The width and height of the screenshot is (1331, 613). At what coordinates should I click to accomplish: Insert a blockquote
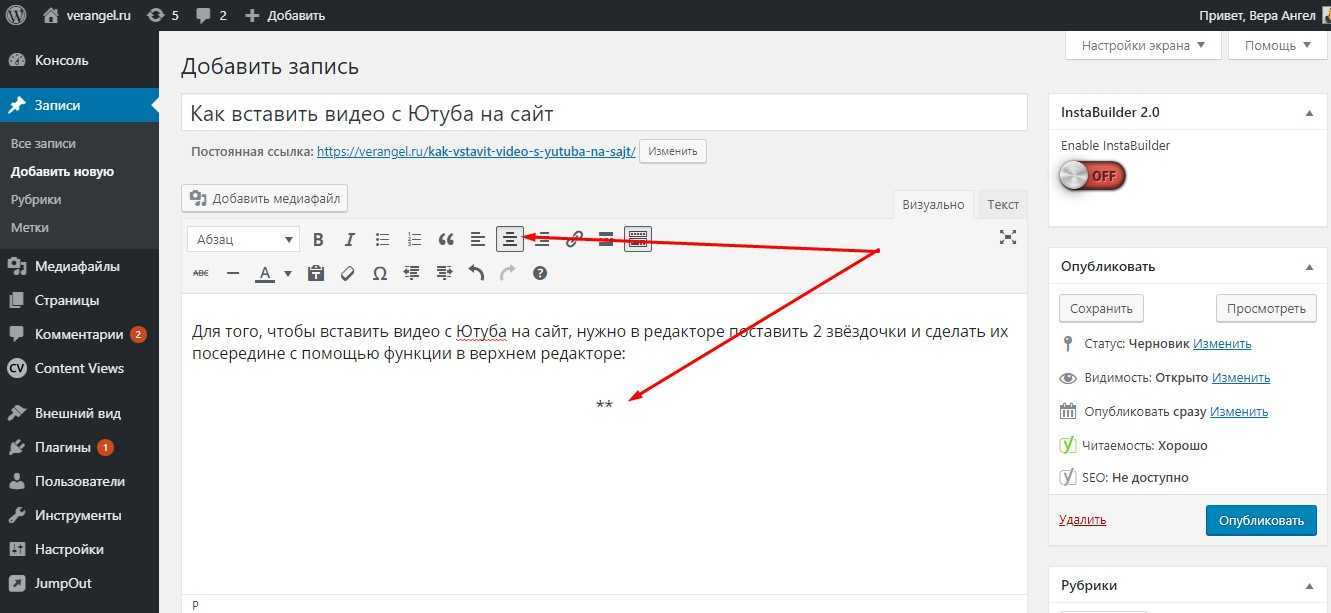tap(446, 239)
